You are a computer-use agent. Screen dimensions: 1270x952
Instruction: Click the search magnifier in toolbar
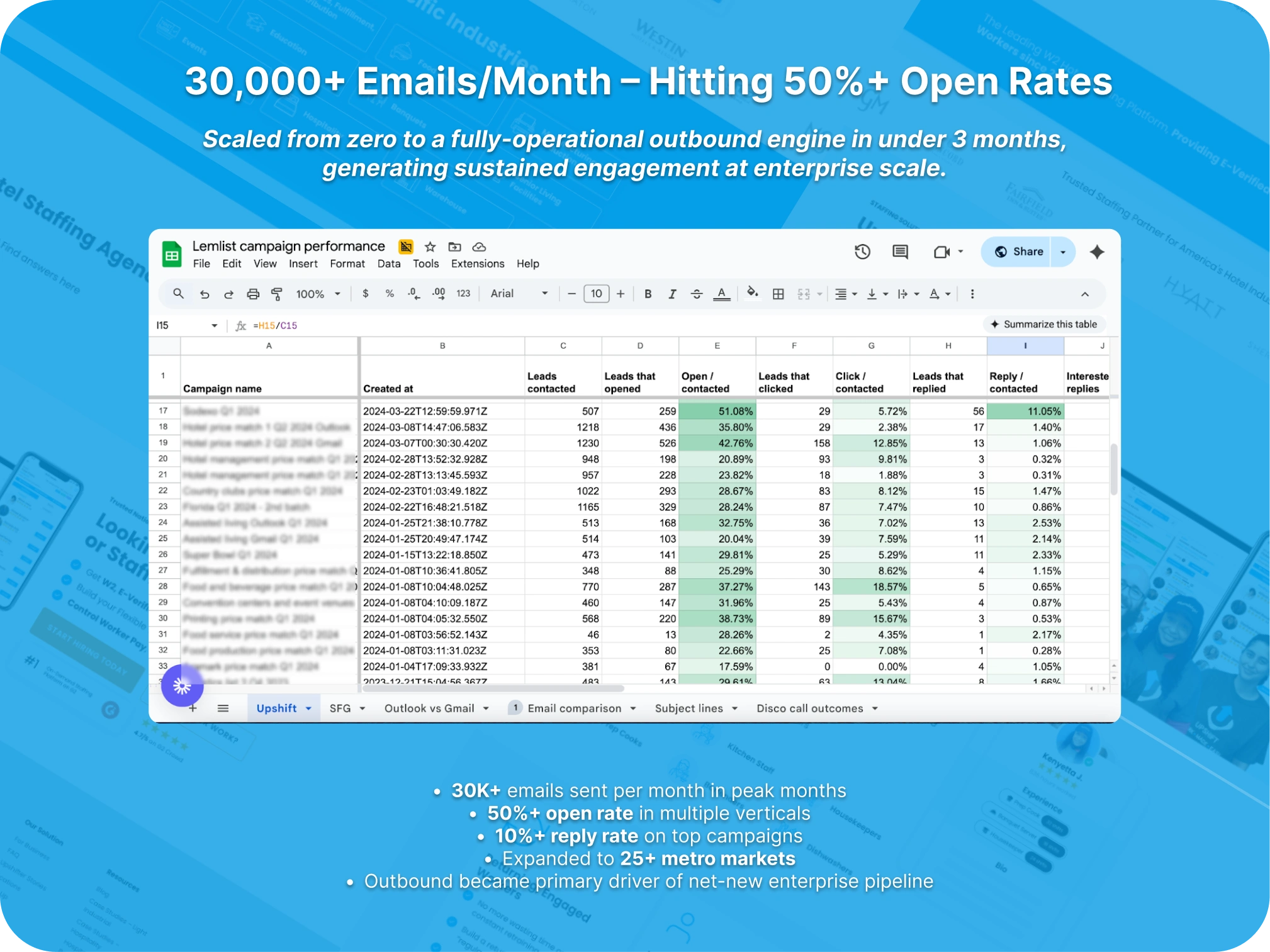click(x=179, y=294)
